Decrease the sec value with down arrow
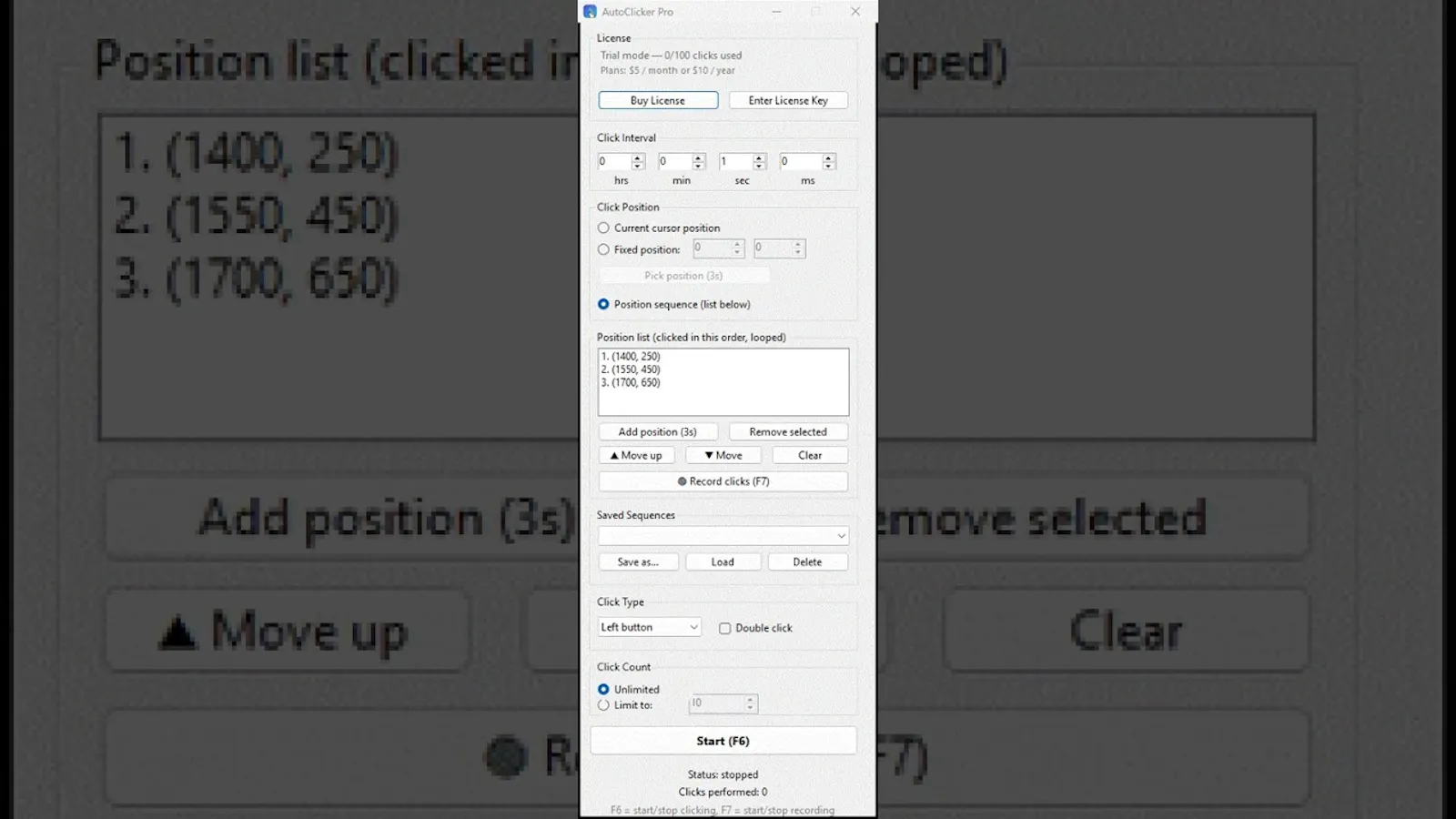Viewport: 1456px width, 819px height. click(x=760, y=166)
